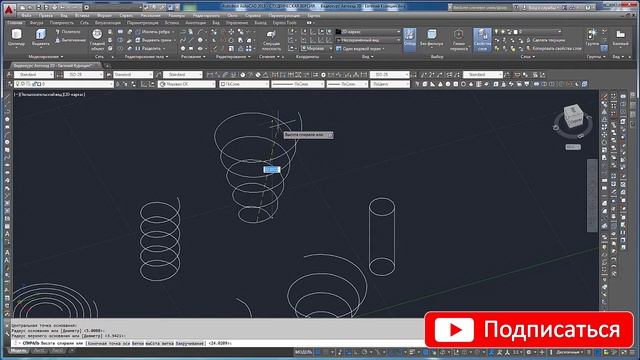Expand the Редактирование тела panel

(147, 57)
